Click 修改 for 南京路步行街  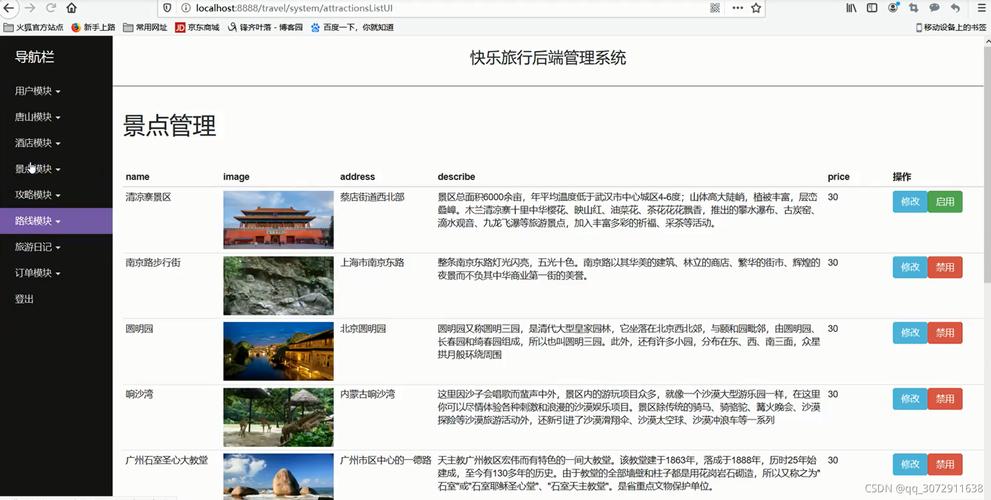point(910,267)
